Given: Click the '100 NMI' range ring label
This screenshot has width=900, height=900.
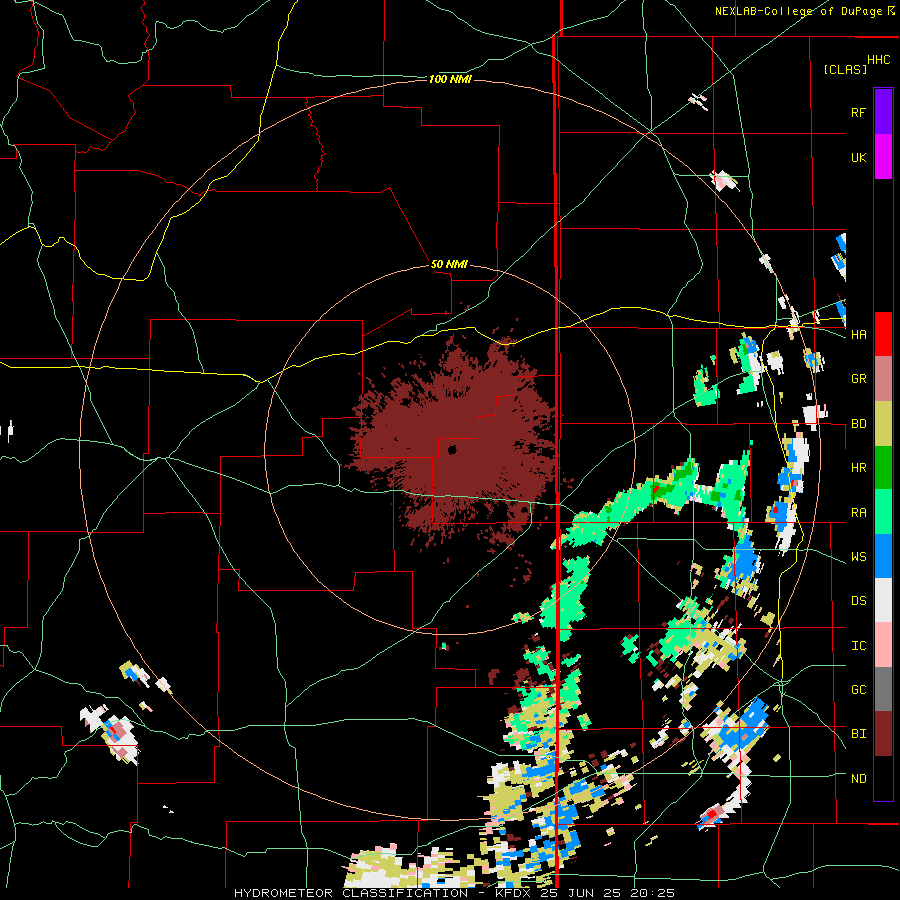Looking at the screenshot, I should click(450, 79).
